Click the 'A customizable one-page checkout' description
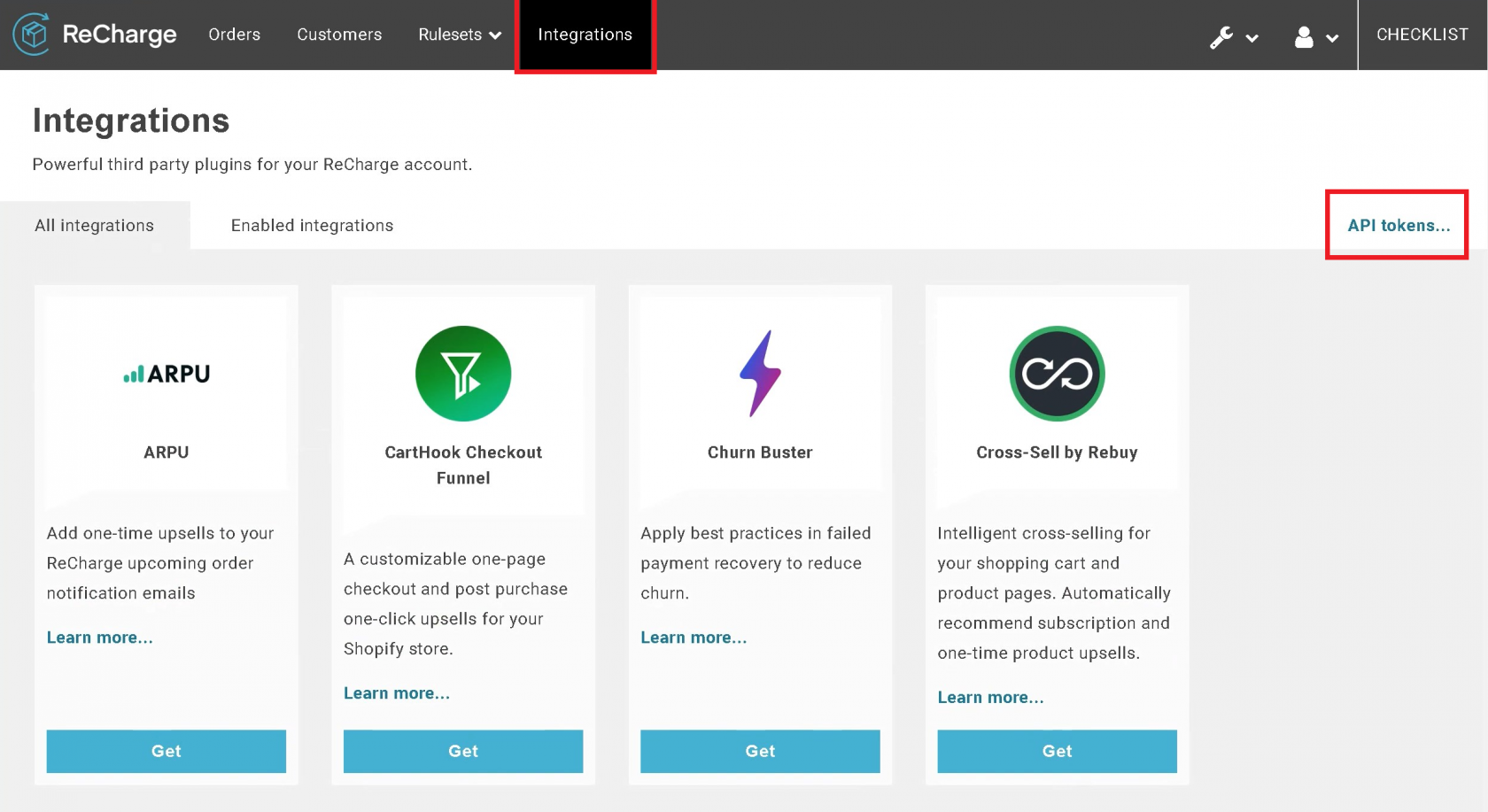 point(456,604)
